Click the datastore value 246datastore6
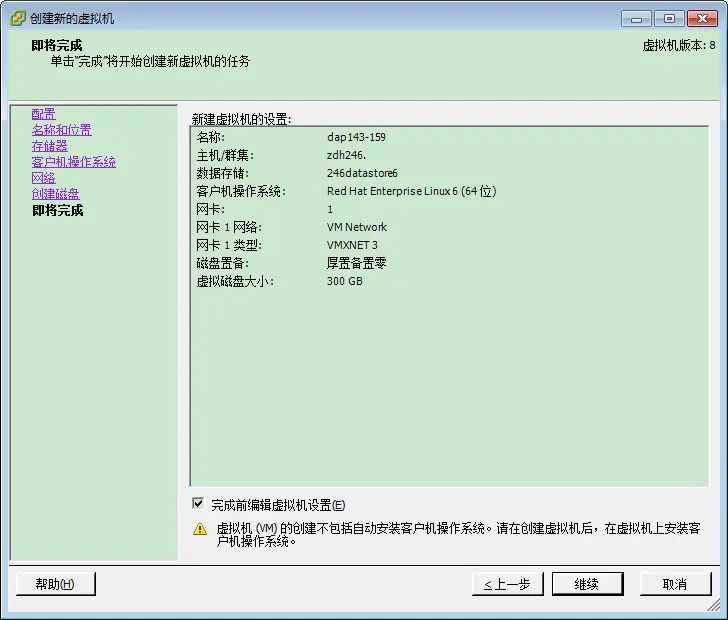 [362, 173]
